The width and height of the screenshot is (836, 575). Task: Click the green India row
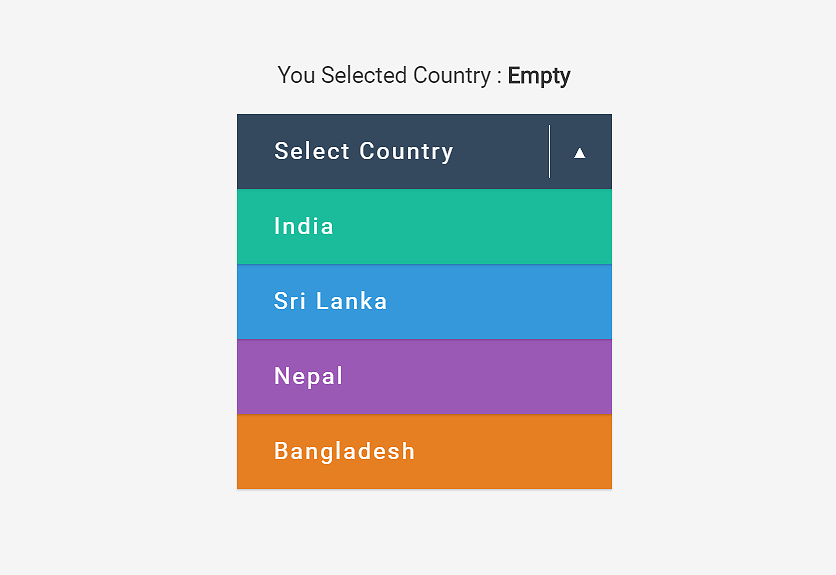click(x=424, y=227)
